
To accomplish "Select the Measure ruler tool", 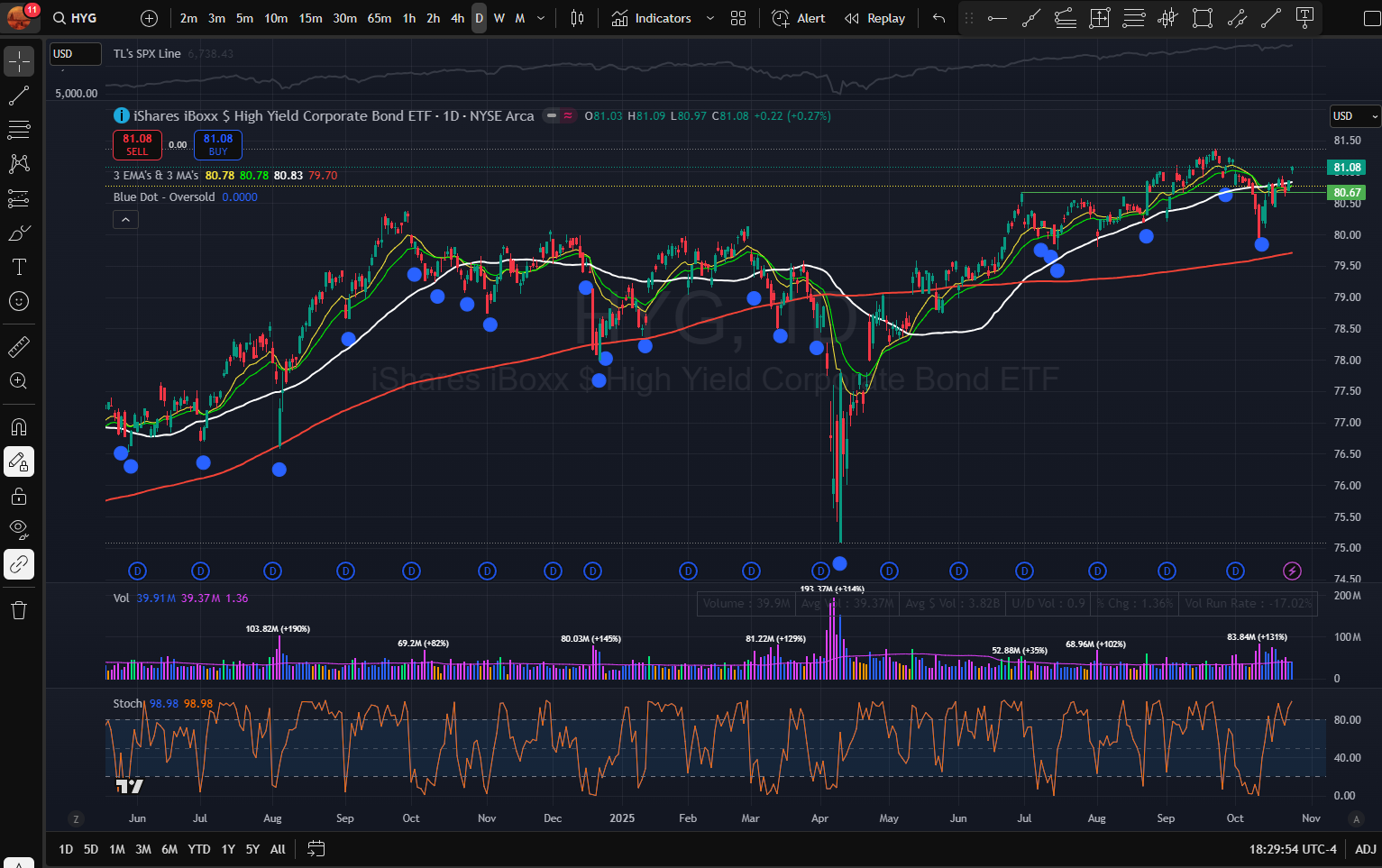I will 19,346.
